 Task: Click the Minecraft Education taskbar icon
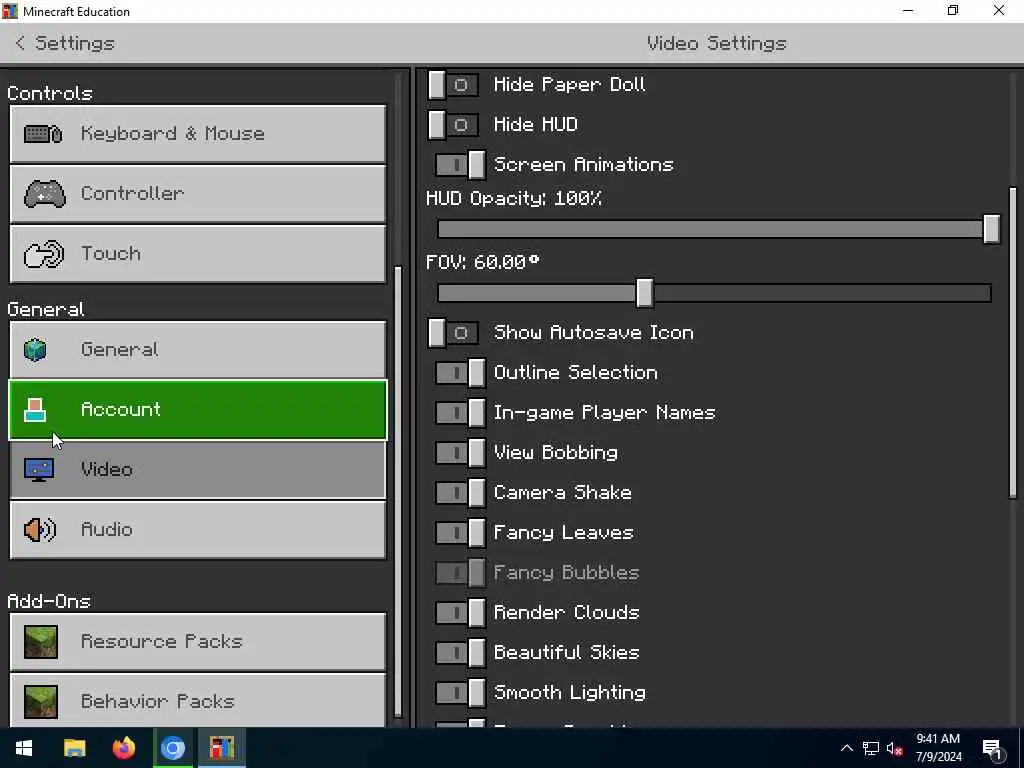tap(222, 748)
